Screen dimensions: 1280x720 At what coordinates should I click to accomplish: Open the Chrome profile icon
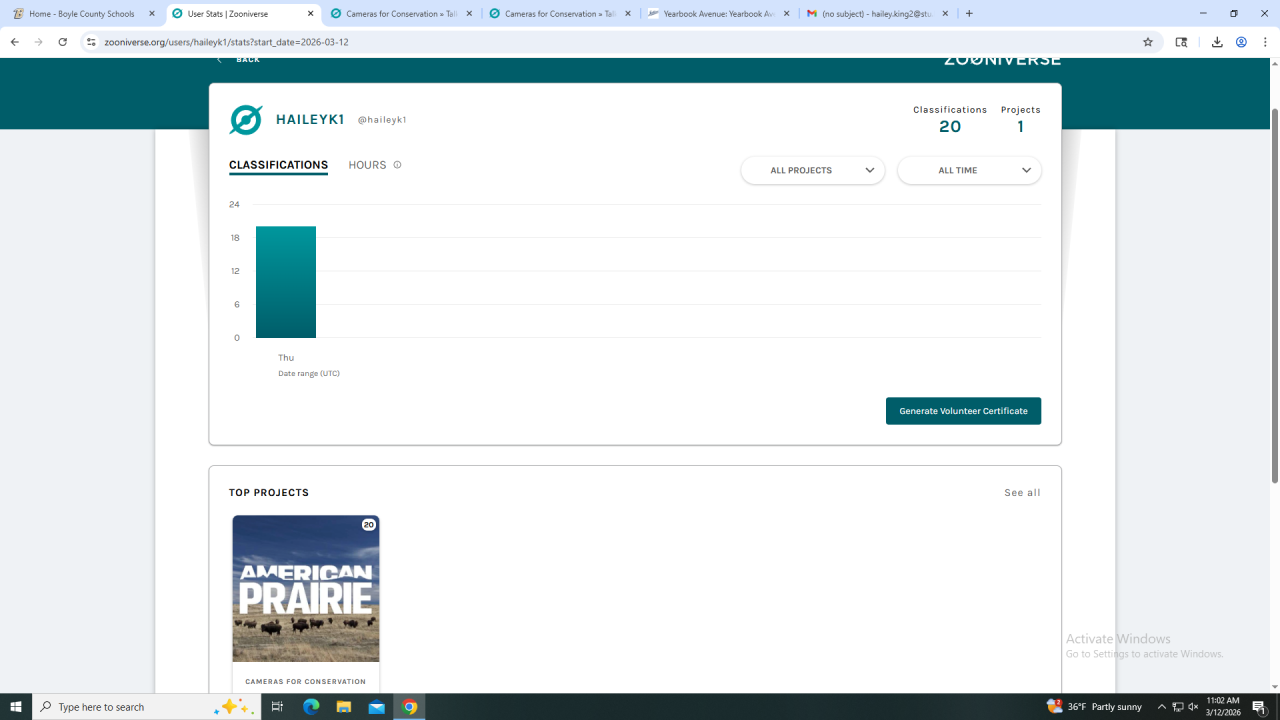coord(1241,42)
